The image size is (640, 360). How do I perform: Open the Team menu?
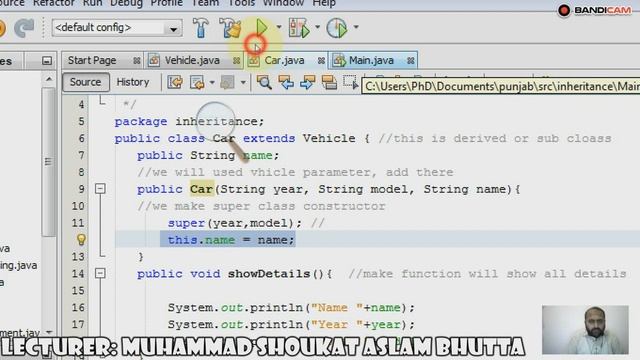point(205,3)
